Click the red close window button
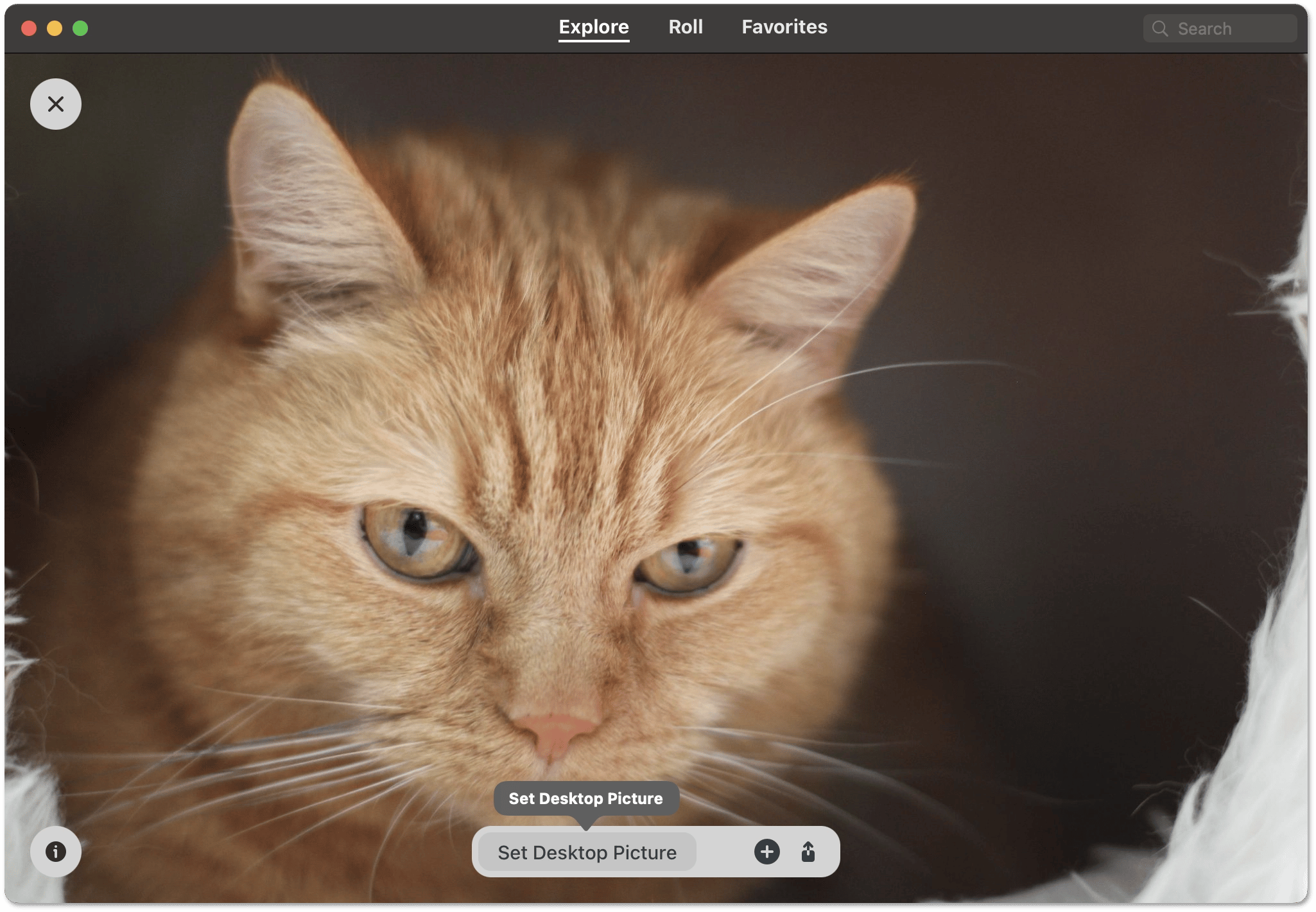This screenshot has height=912, width=1316. [29, 28]
